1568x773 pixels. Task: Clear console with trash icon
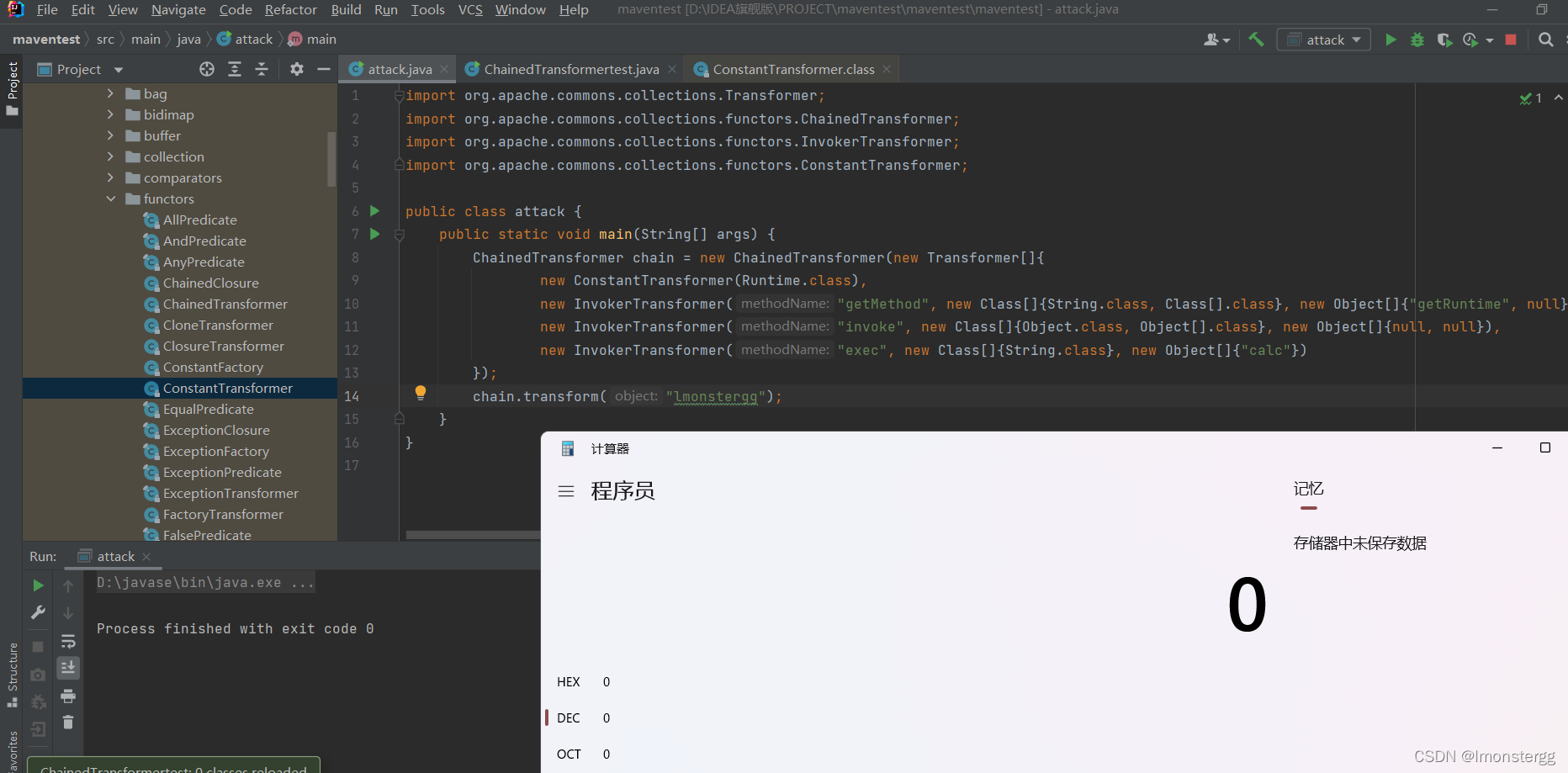68,723
